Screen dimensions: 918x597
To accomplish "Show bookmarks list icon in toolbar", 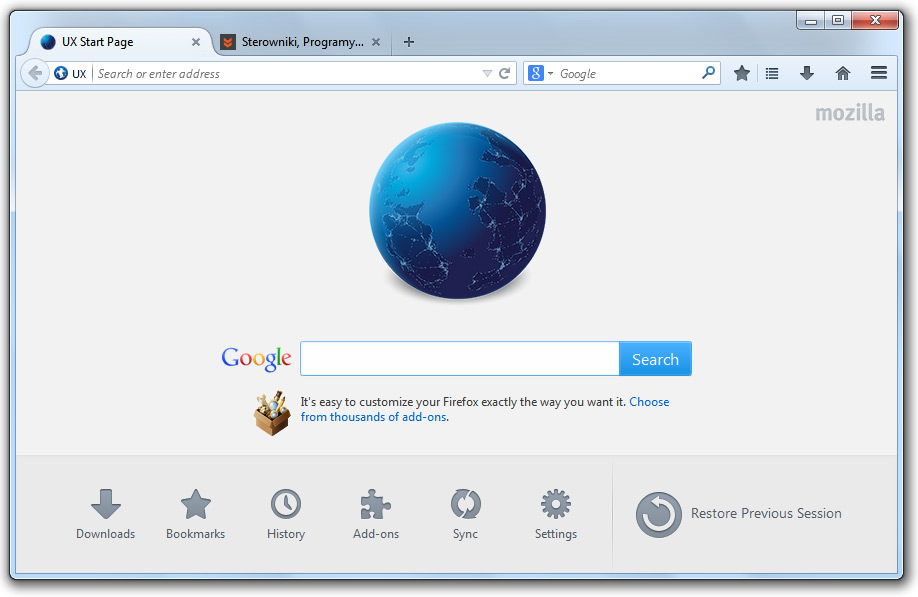I will point(772,74).
